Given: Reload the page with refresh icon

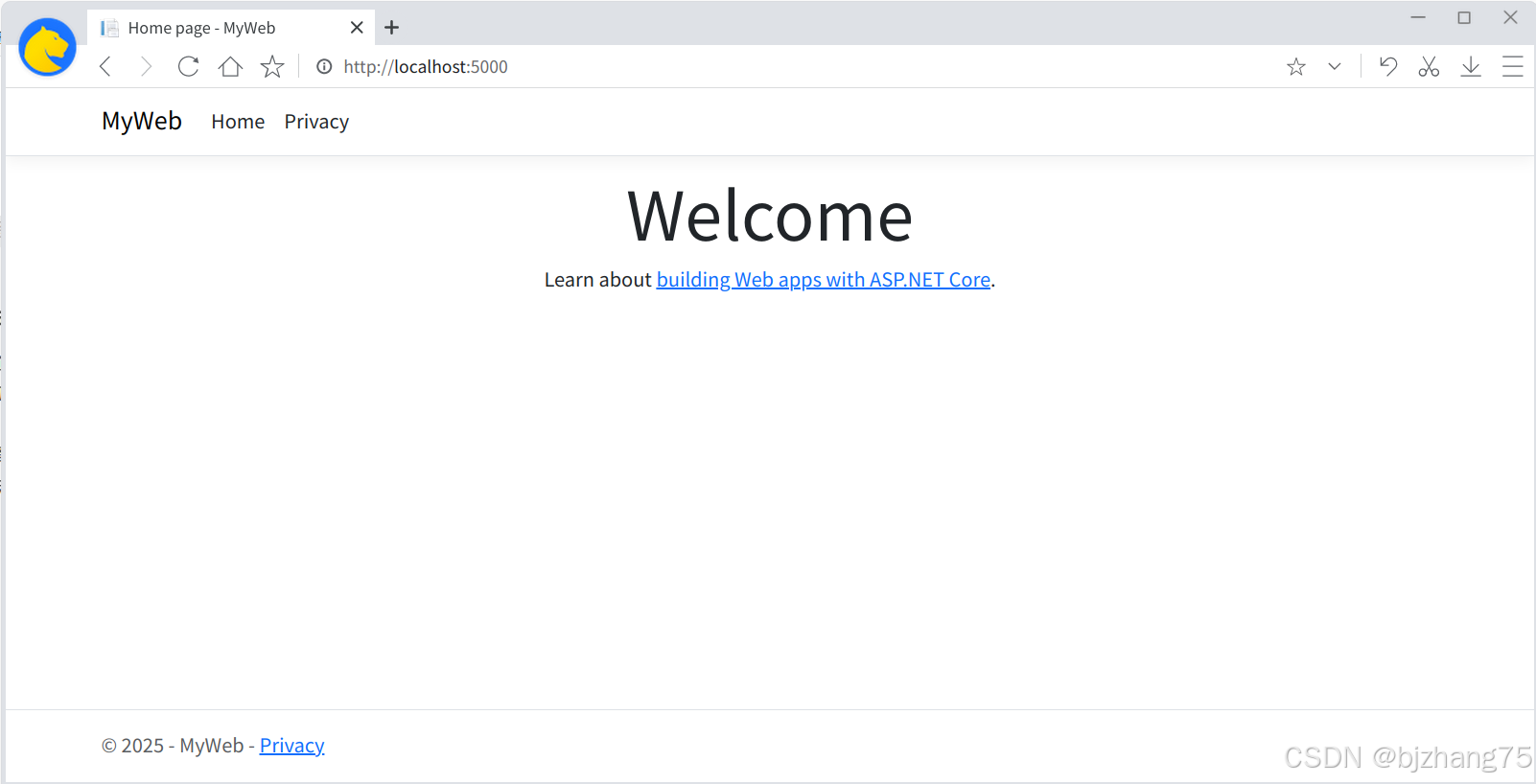Looking at the screenshot, I should point(188,66).
